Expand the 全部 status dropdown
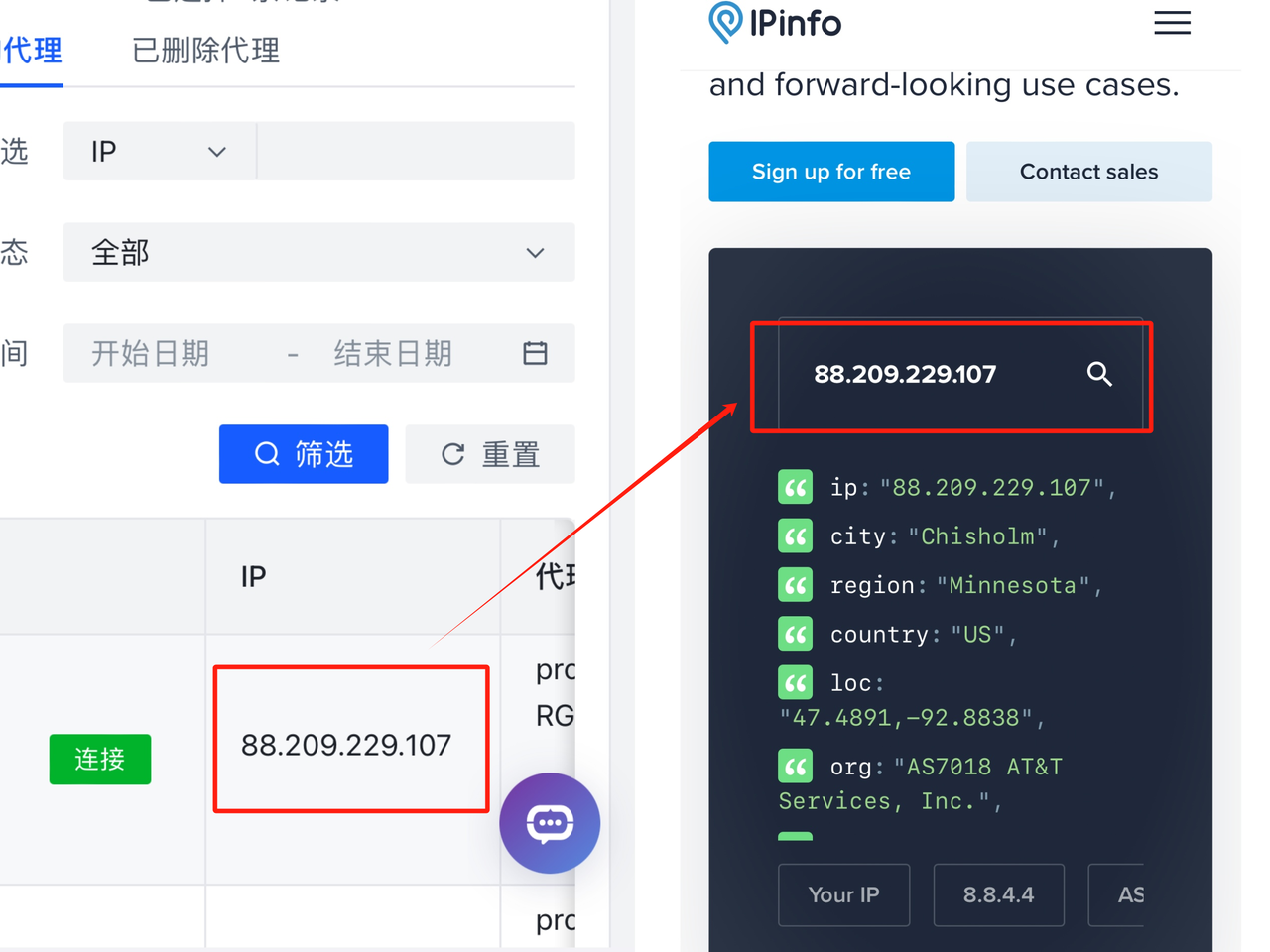 pos(319,252)
